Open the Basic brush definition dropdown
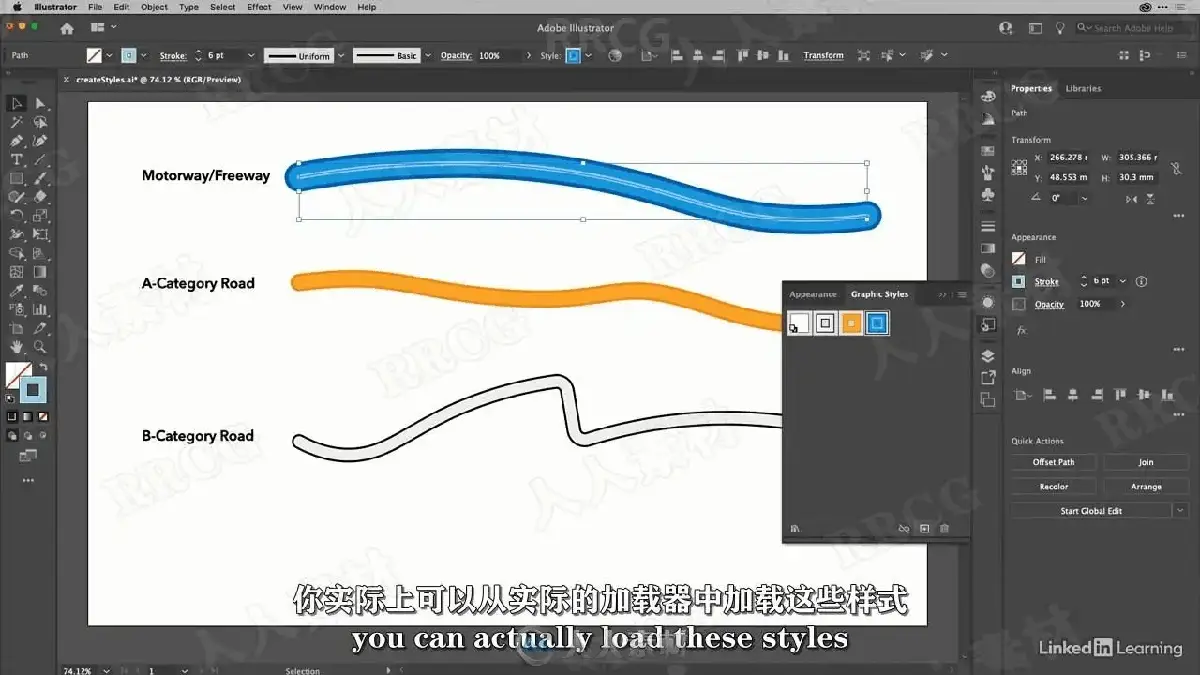 tap(426, 56)
